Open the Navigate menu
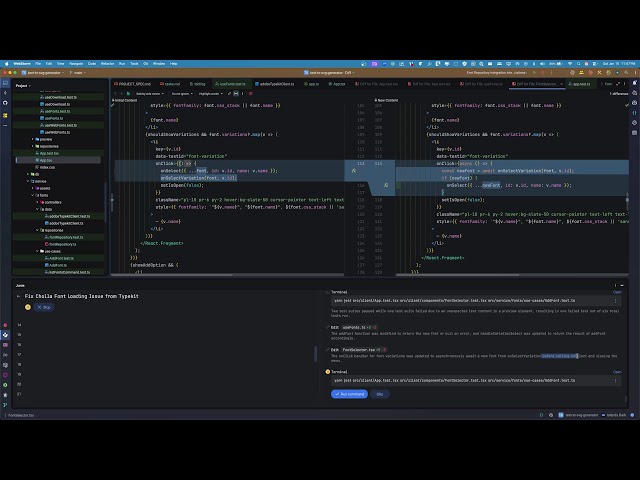This screenshot has width=640, height=480. pyautogui.click(x=76, y=64)
